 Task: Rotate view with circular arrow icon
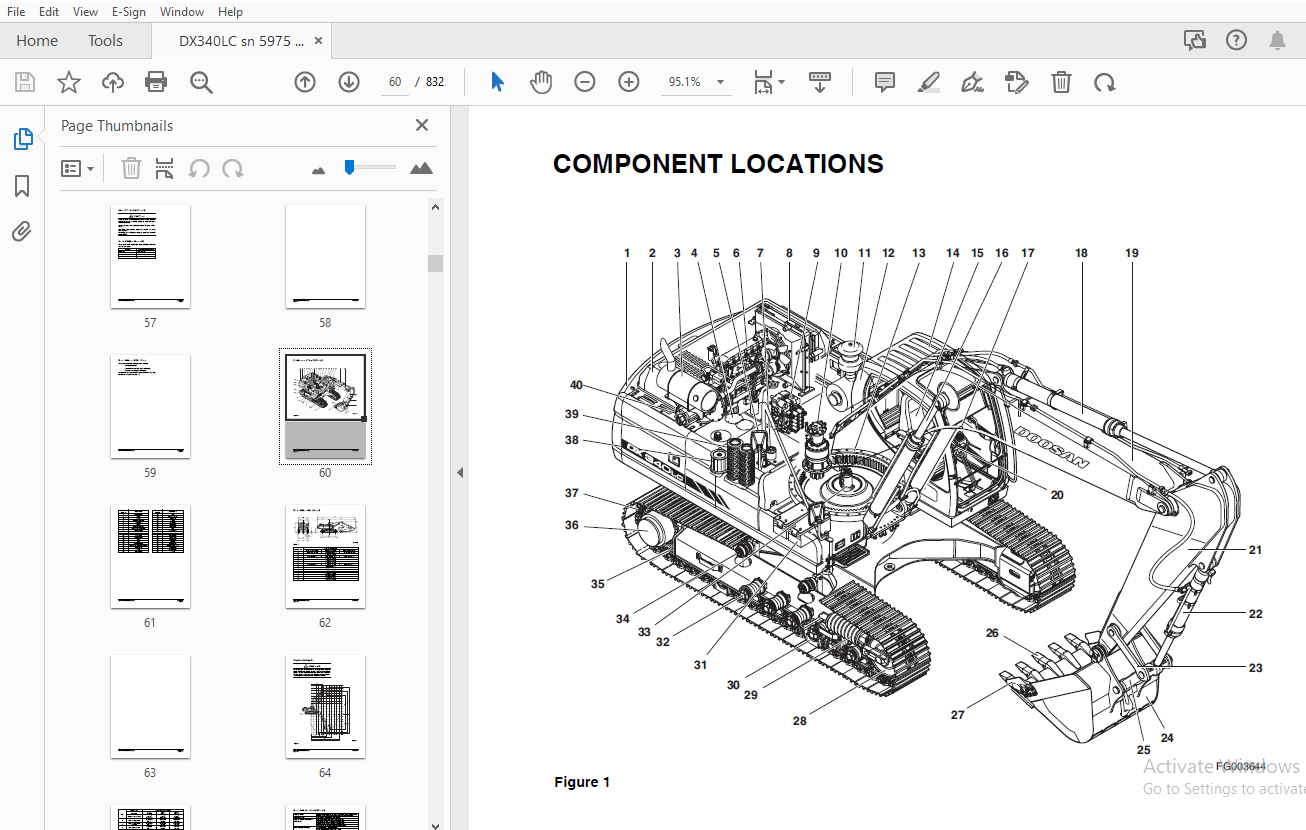1105,82
